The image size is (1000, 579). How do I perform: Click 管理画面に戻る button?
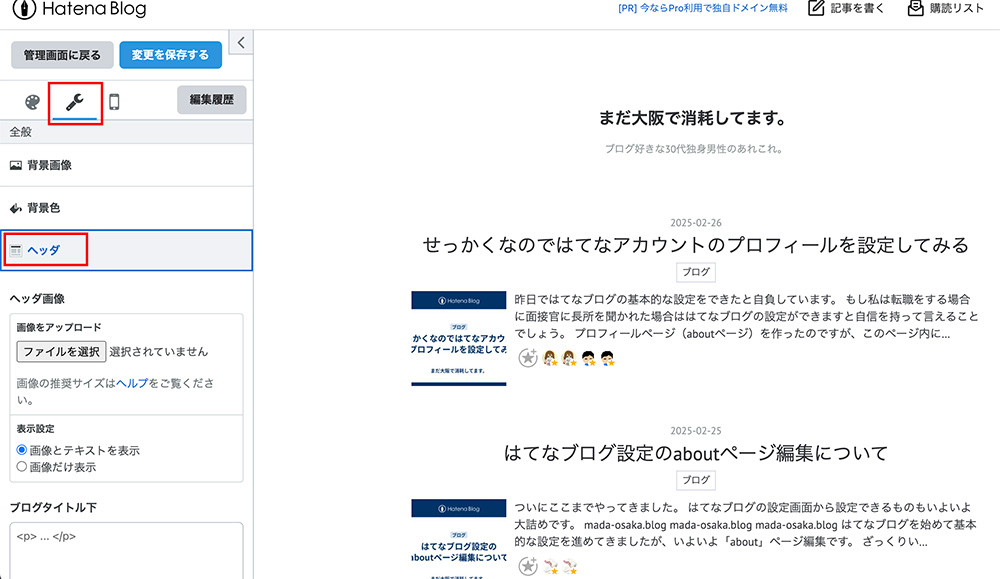pyautogui.click(x=62, y=55)
